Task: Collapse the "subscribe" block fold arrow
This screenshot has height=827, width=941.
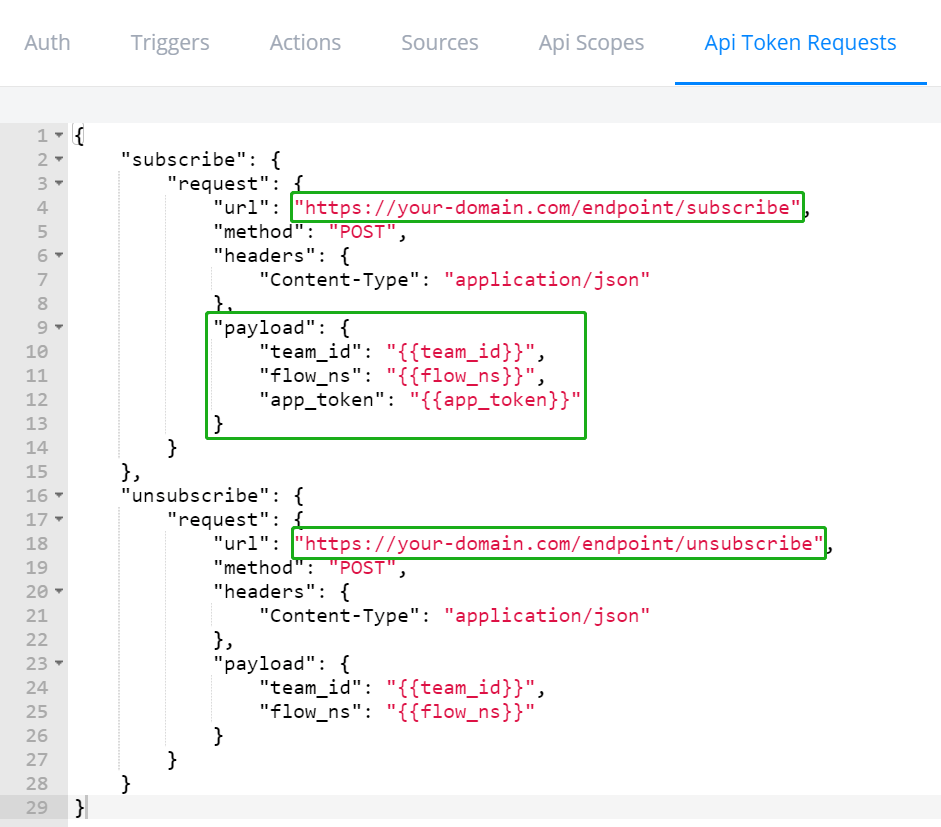Action: tap(59, 160)
